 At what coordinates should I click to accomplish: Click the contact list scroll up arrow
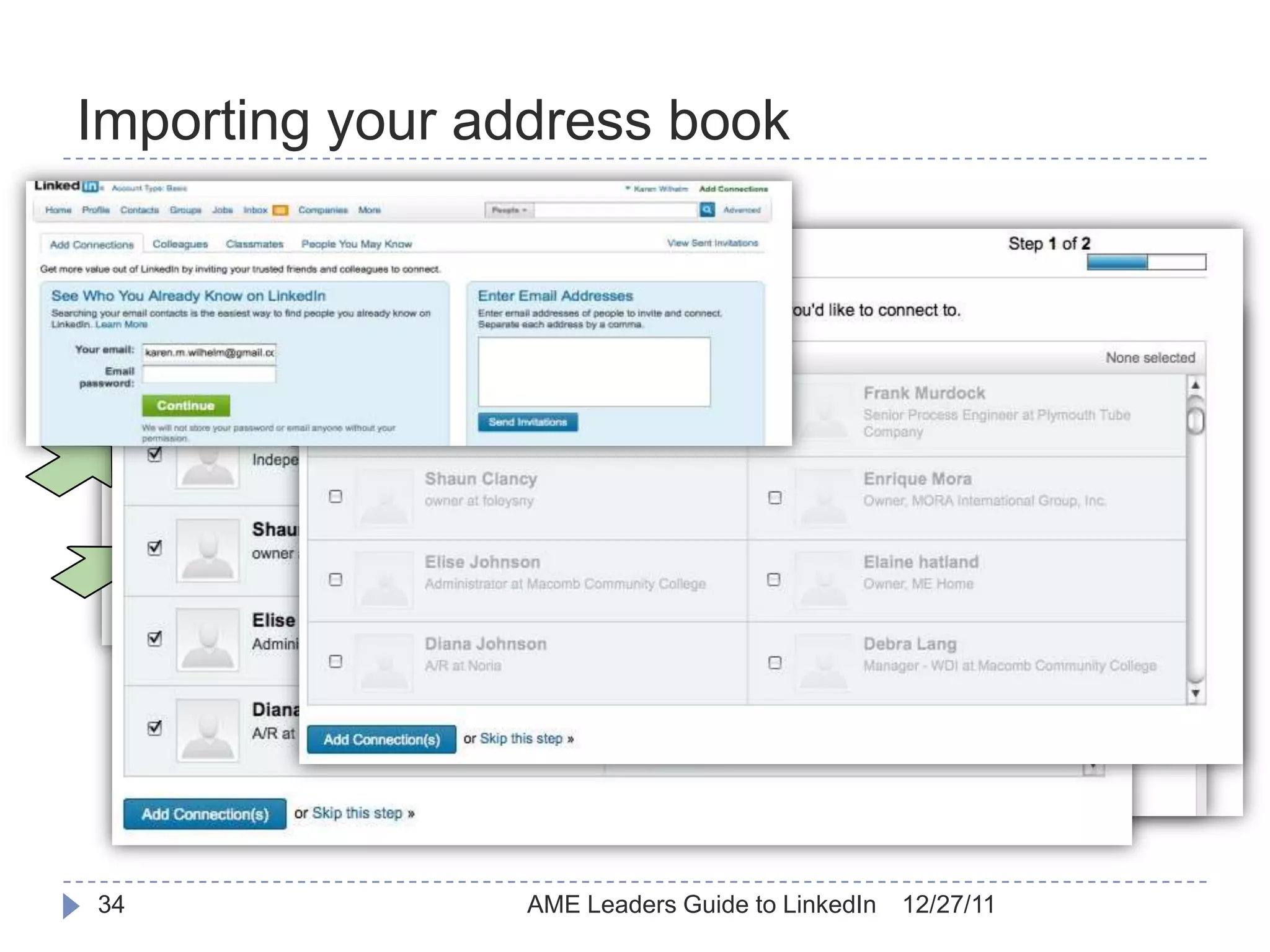pos(1196,385)
